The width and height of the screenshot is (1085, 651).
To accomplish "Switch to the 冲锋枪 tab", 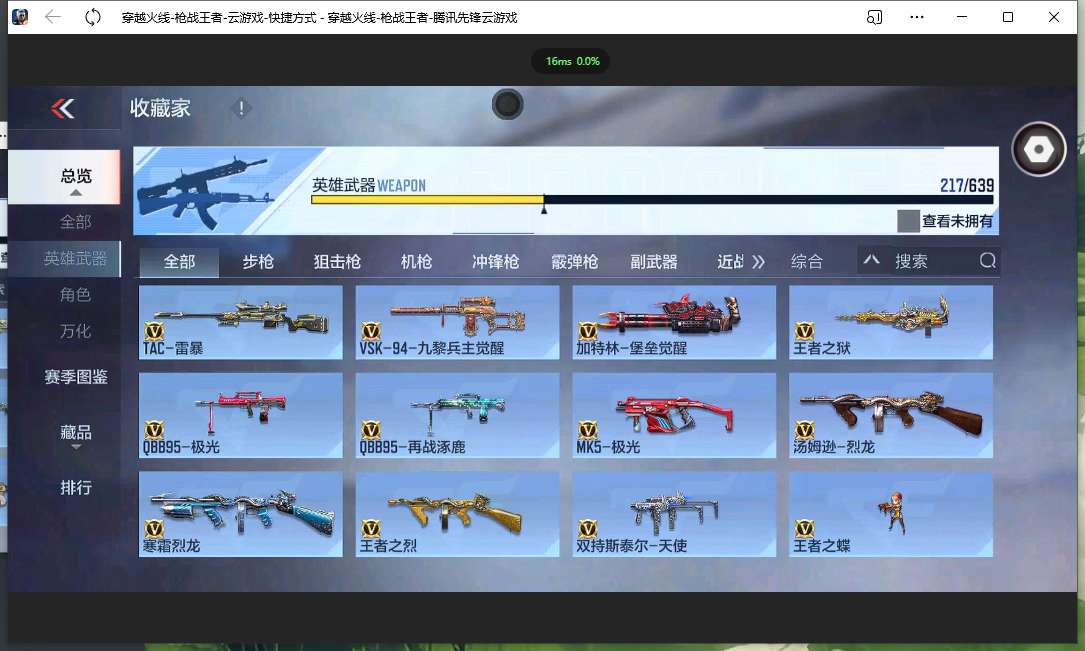I will (495, 262).
